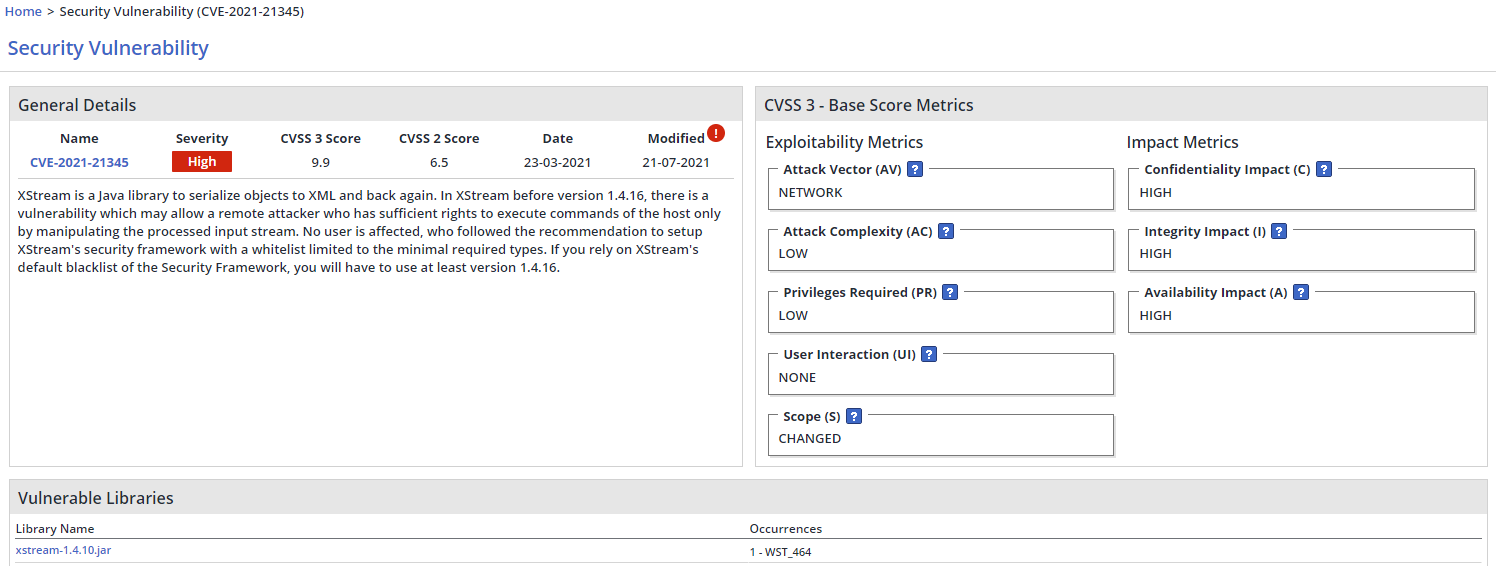Open the Availability Impact help icon

tap(1300, 293)
